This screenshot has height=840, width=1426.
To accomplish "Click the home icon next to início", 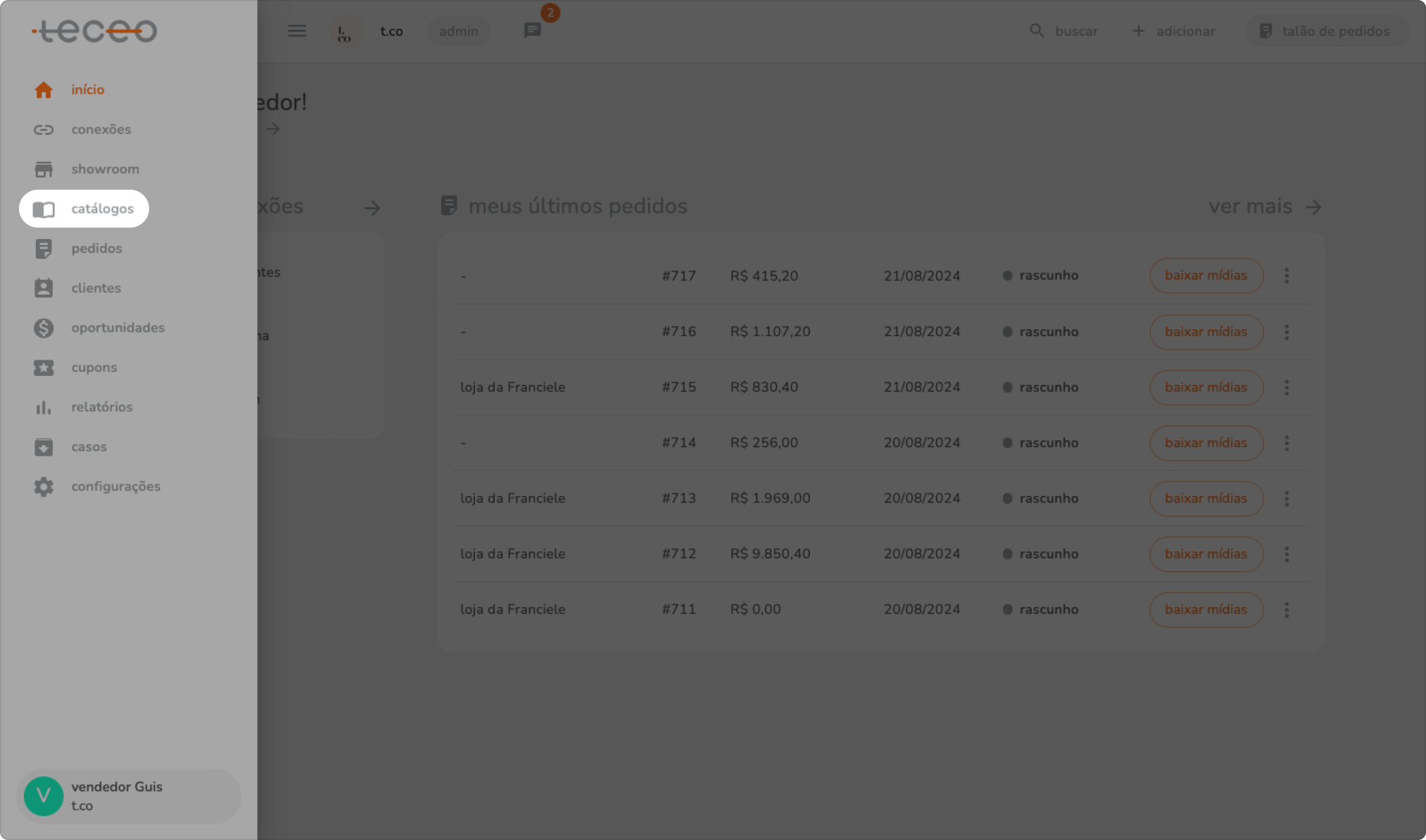I will 43,89.
